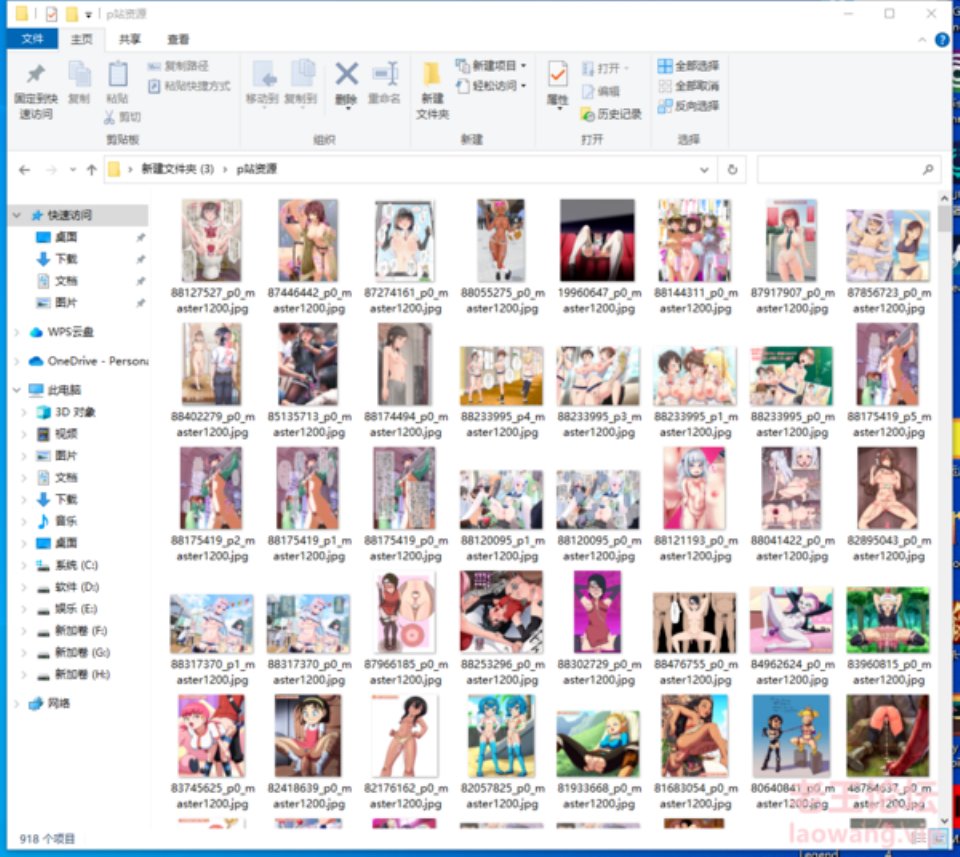The width and height of the screenshot is (960, 857).
Task: Open 历史记录 file history
Action: click(610, 114)
